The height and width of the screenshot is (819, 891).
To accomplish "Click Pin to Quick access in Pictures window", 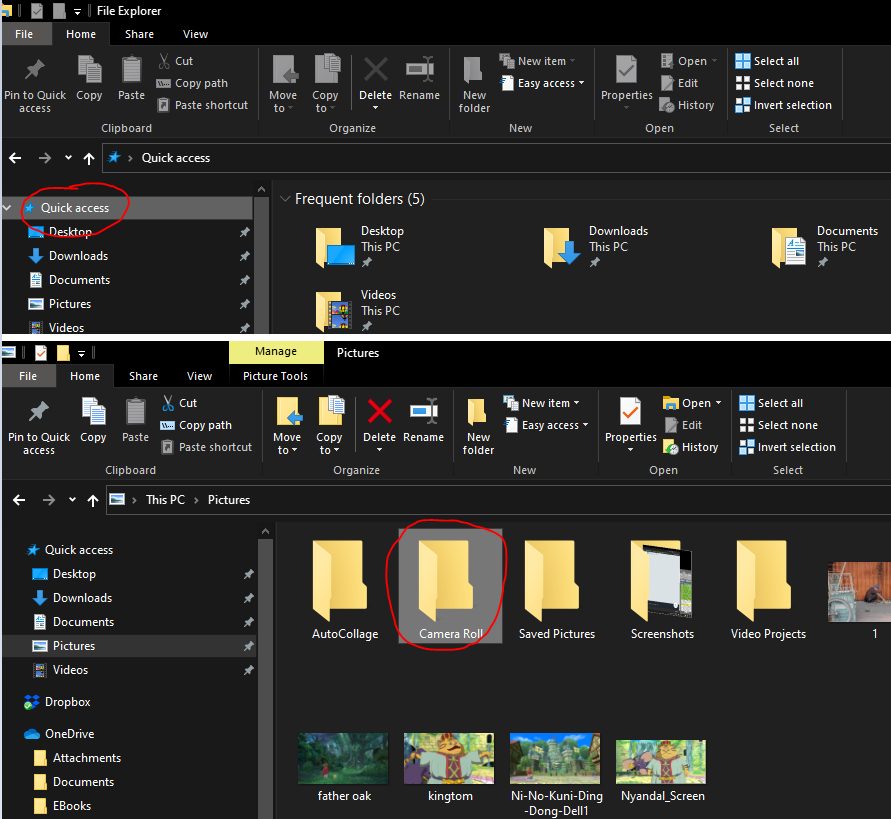I will [39, 427].
